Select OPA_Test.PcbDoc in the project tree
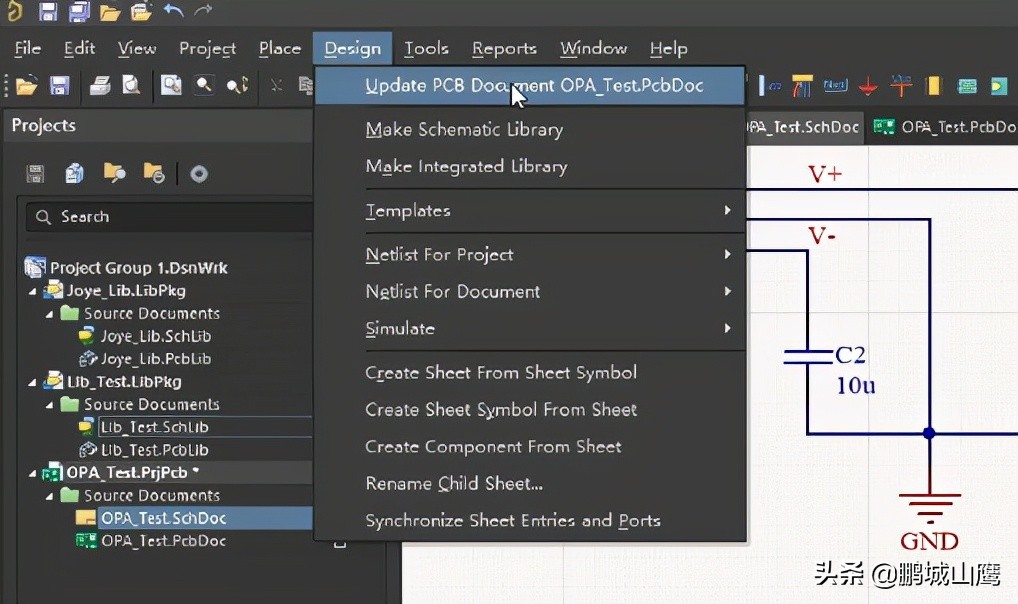 [x=163, y=541]
